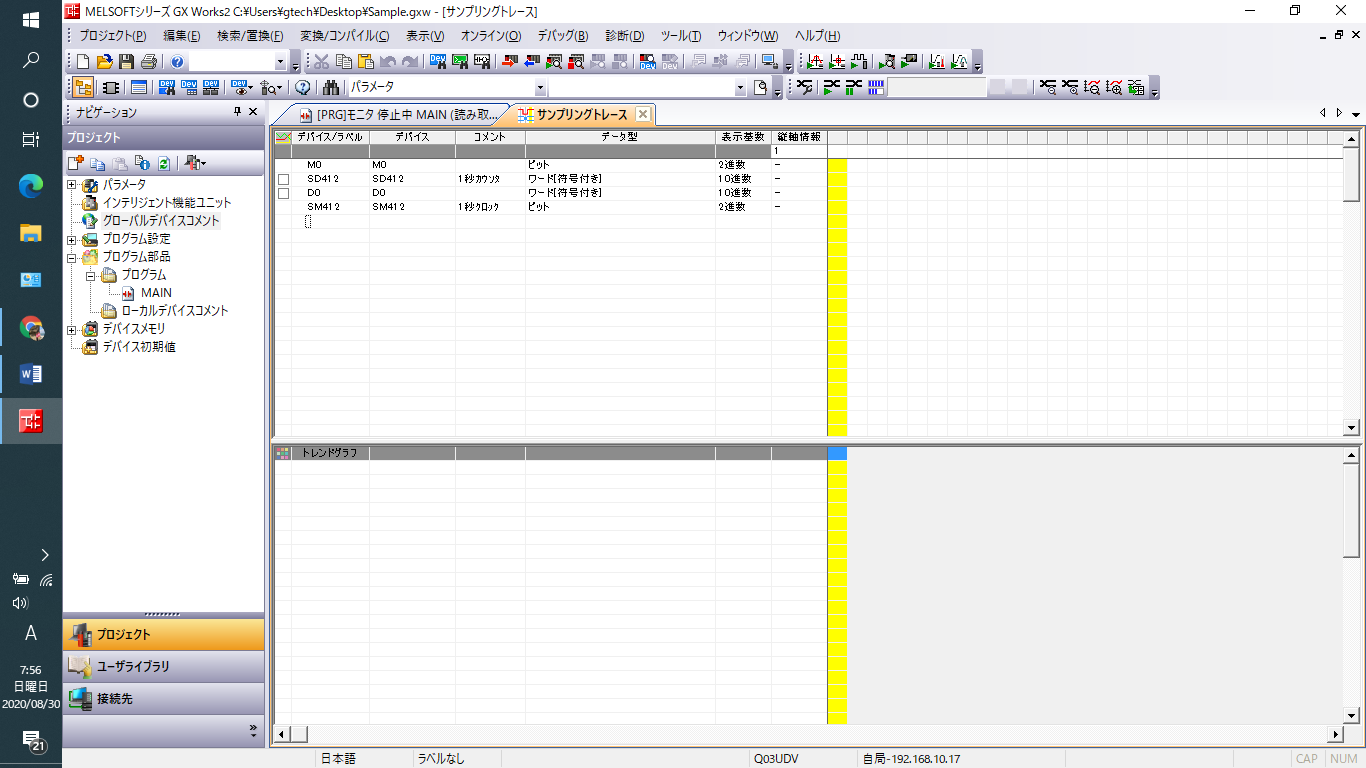Open File Explorer from the taskbar
Screen dimensions: 1366x768
[31, 234]
